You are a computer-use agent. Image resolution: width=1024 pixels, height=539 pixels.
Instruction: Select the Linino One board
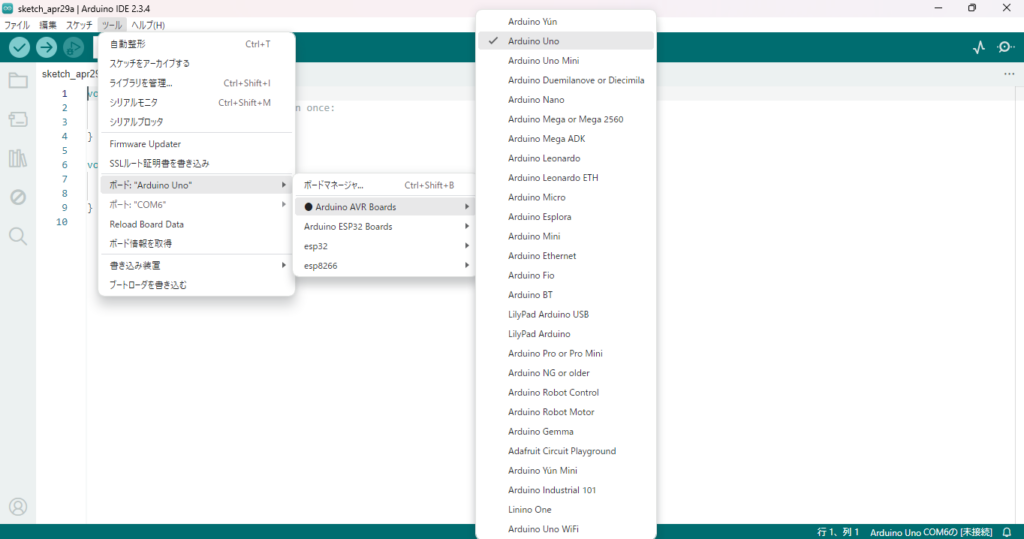click(x=566, y=510)
